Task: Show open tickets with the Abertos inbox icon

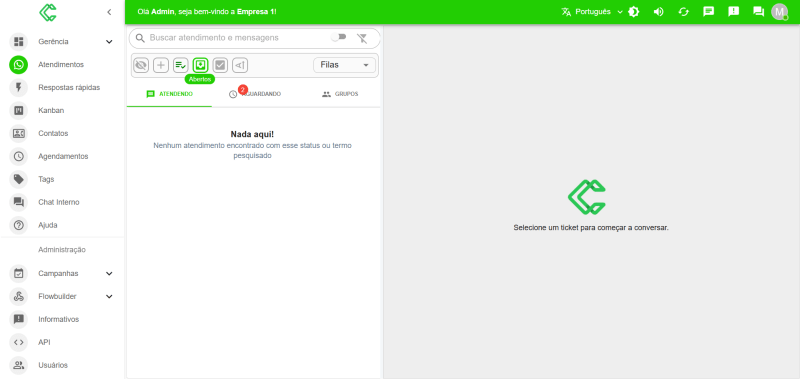Action: (201, 65)
